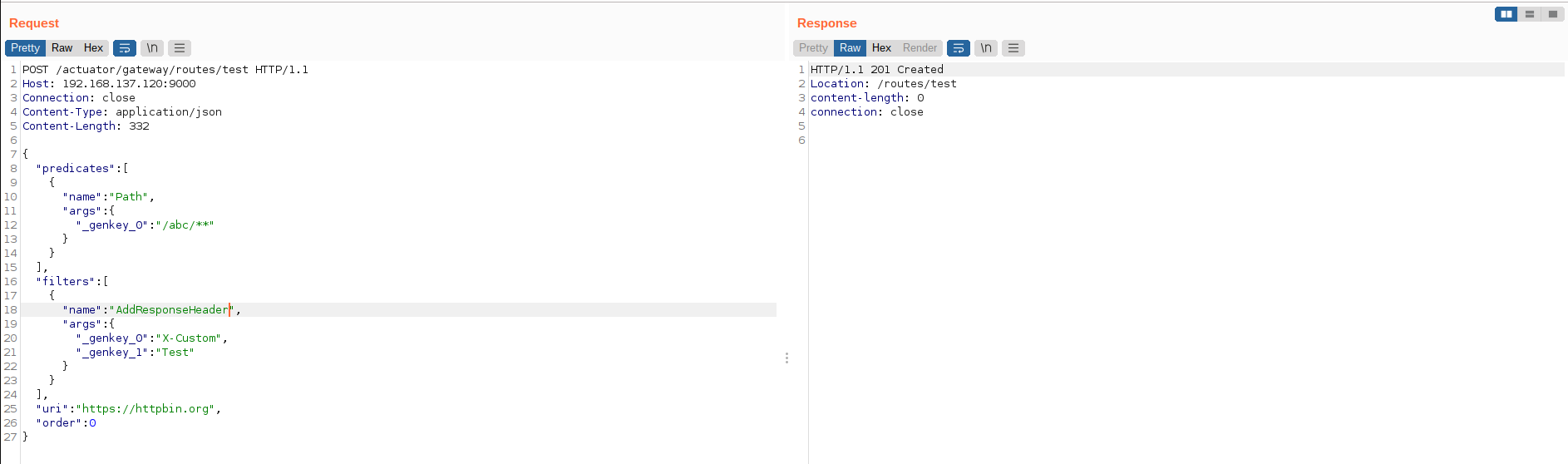
Task: Select the top-bottom stacked layout icon
Action: click(1530, 14)
